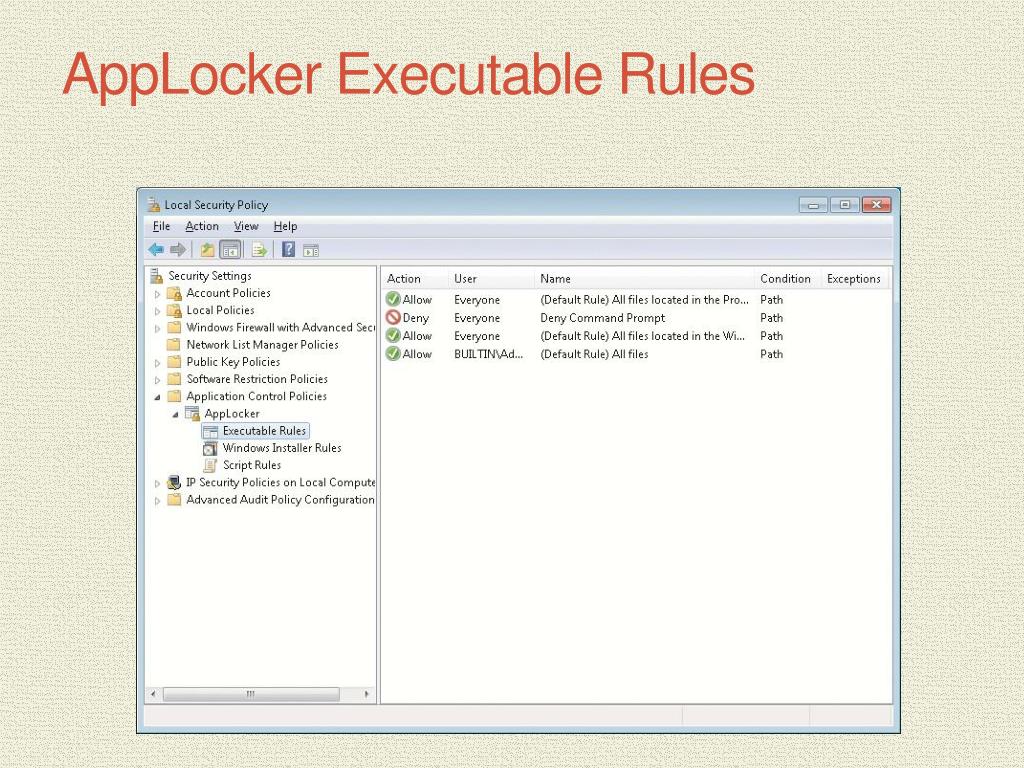Click the Software Restriction Policies folder icon
The height and width of the screenshot is (768, 1024).
coord(174,379)
